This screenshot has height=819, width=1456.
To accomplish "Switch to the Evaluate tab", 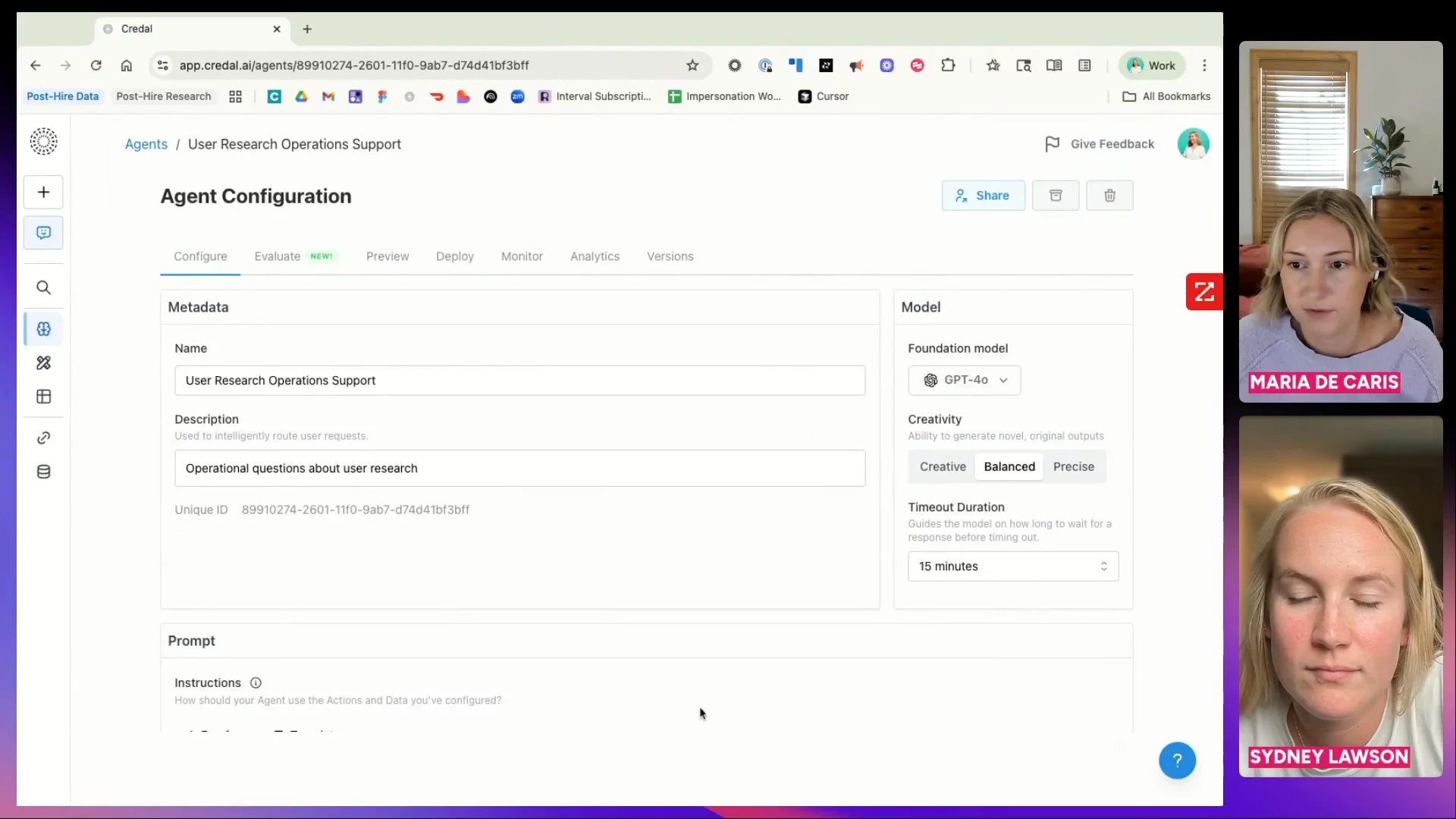I will coord(278,256).
